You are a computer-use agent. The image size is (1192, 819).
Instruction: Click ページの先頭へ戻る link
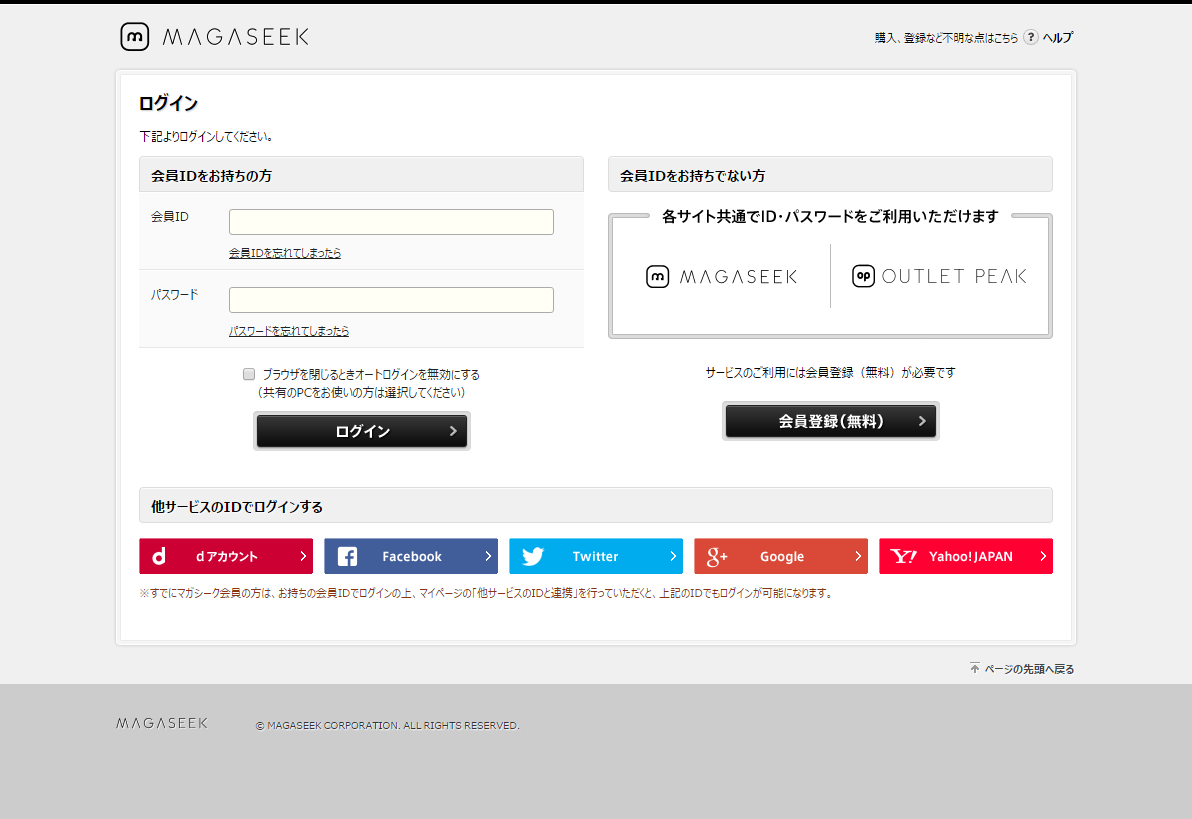(1029, 669)
